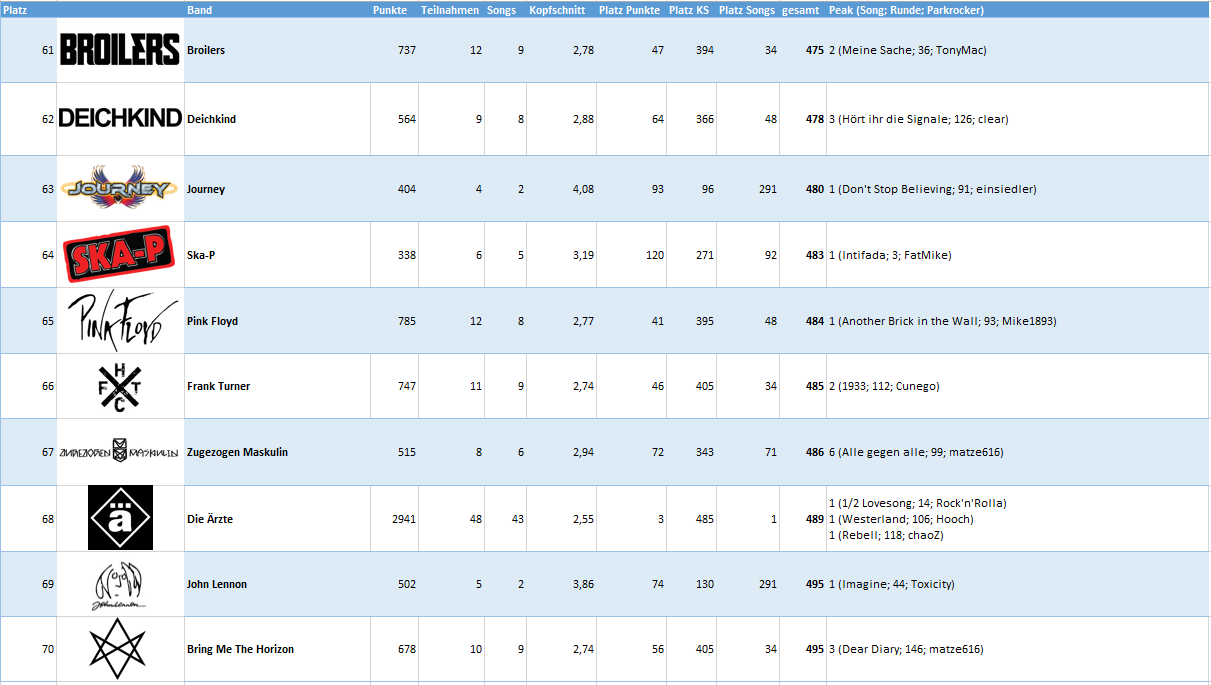Select the Songs value 43
1211x685 pixels.
517,519
